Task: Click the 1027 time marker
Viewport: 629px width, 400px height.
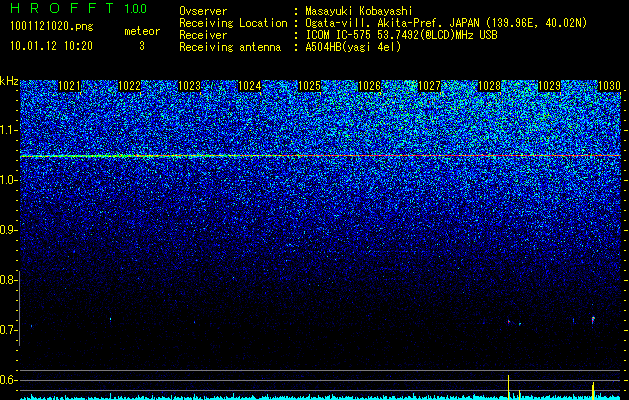Action: pyautogui.click(x=429, y=86)
